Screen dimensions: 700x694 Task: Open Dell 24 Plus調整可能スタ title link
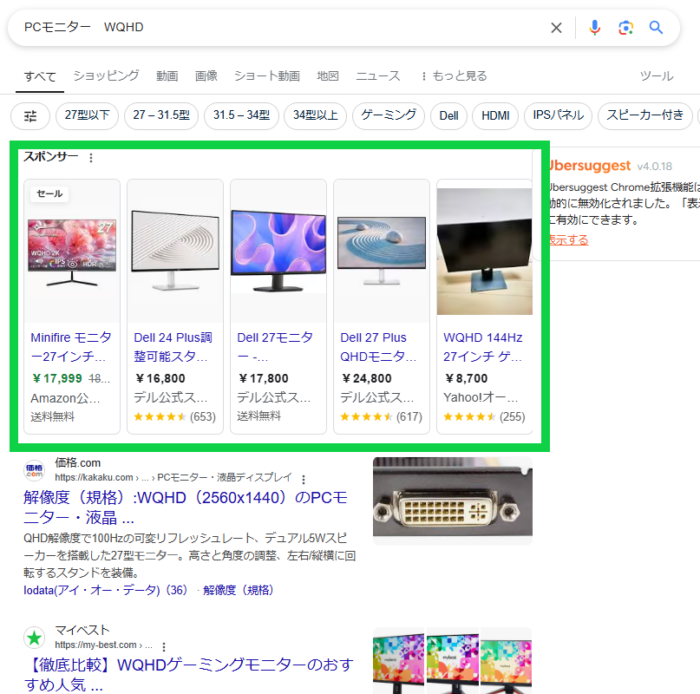(x=173, y=347)
